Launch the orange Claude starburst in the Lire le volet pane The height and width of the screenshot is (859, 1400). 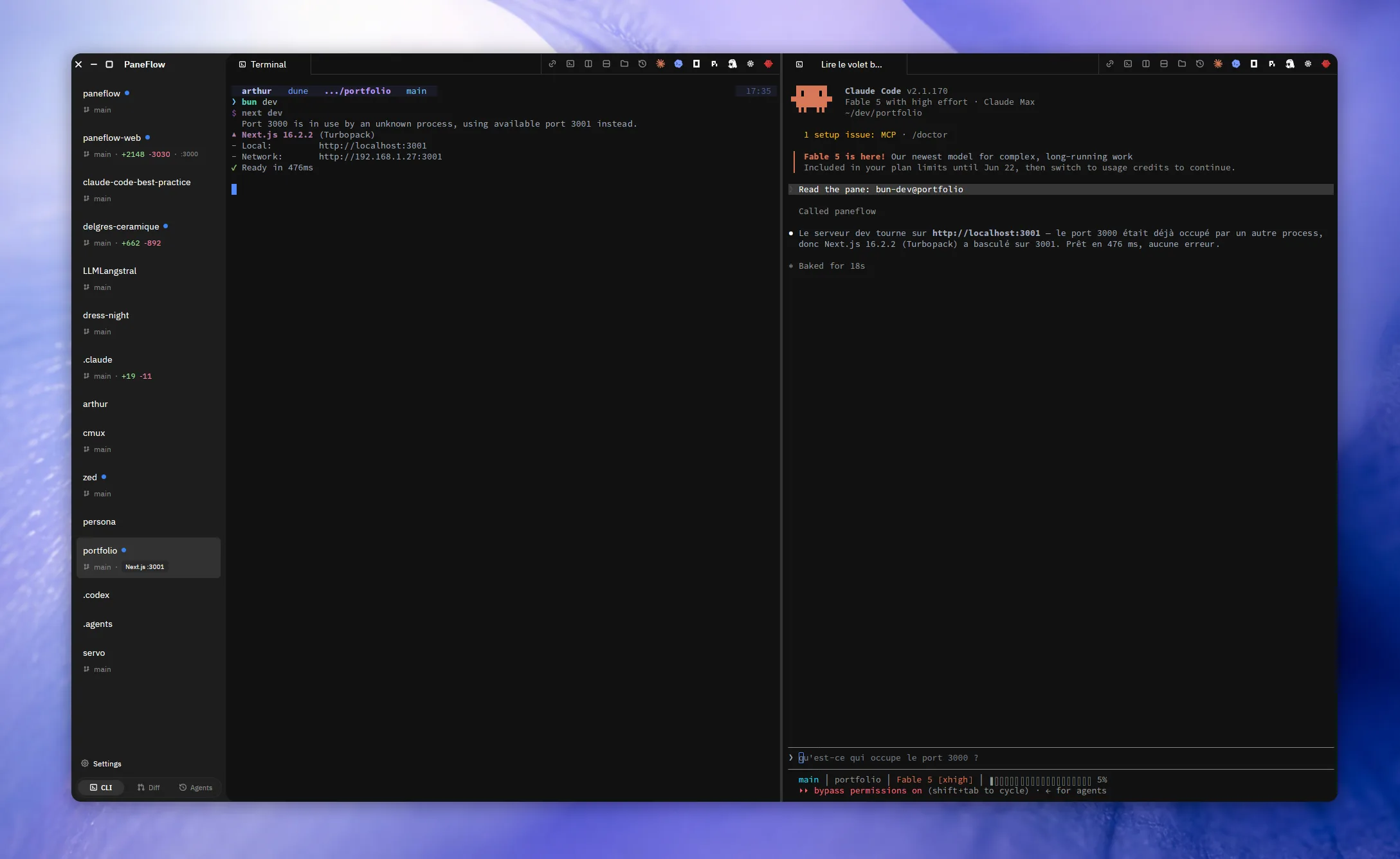(1217, 64)
